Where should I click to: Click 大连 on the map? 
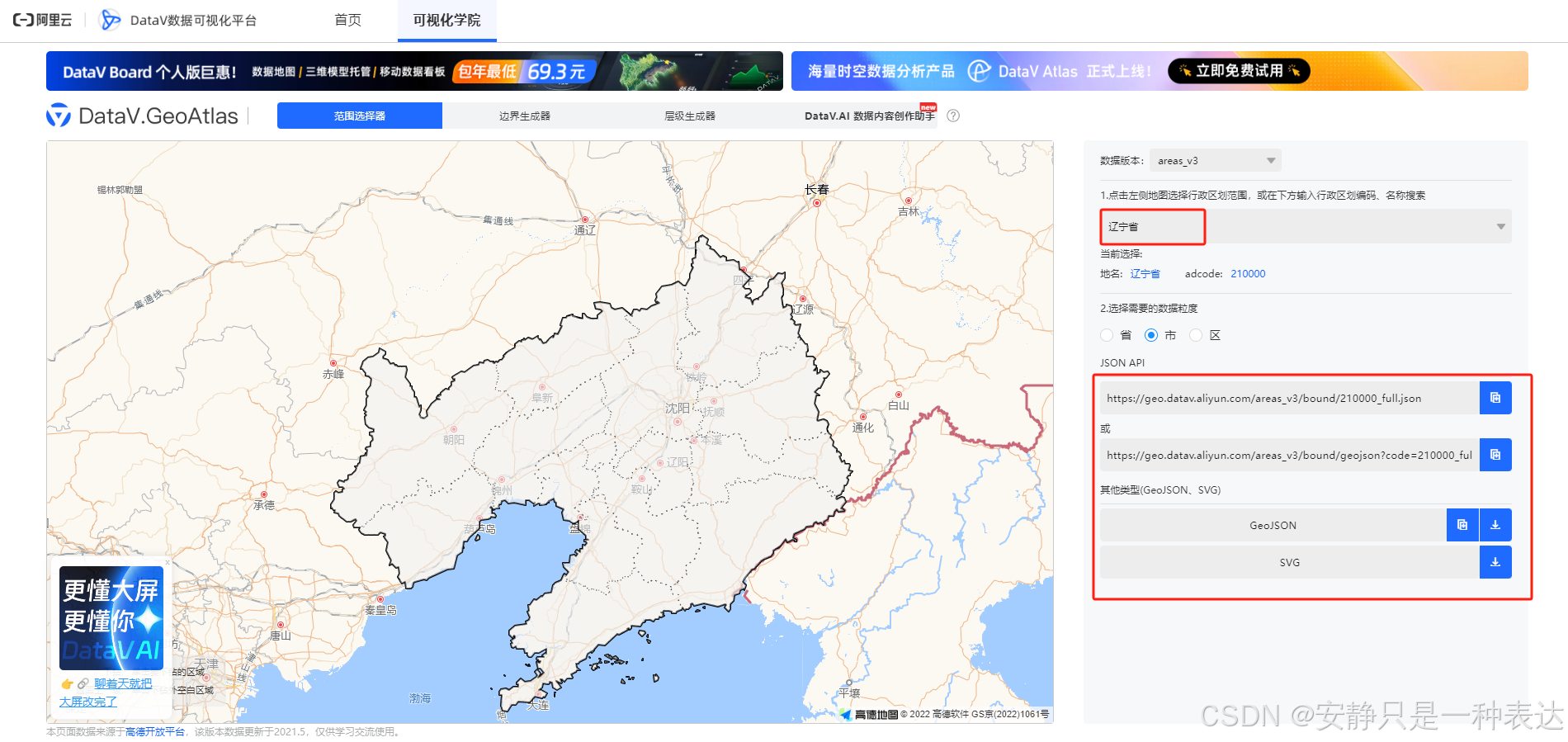[538, 706]
